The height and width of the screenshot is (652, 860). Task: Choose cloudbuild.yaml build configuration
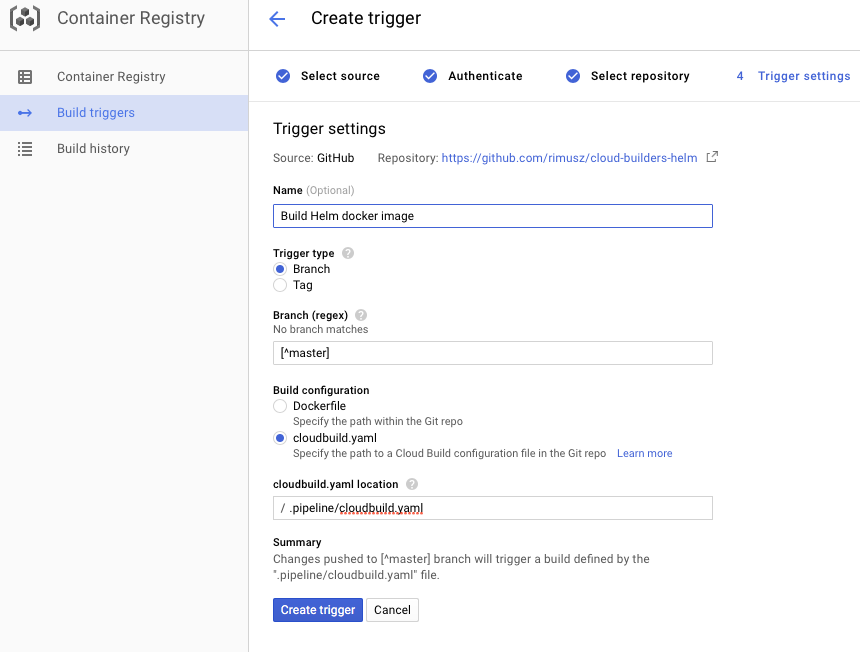pos(280,438)
